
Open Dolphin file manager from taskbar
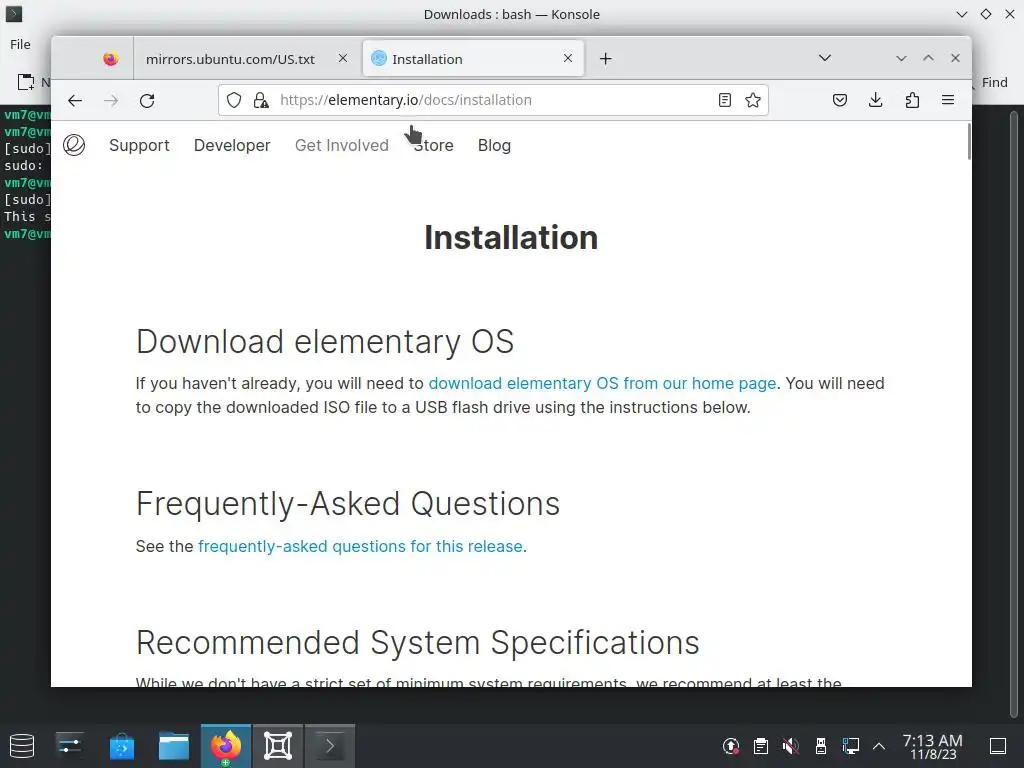174,746
